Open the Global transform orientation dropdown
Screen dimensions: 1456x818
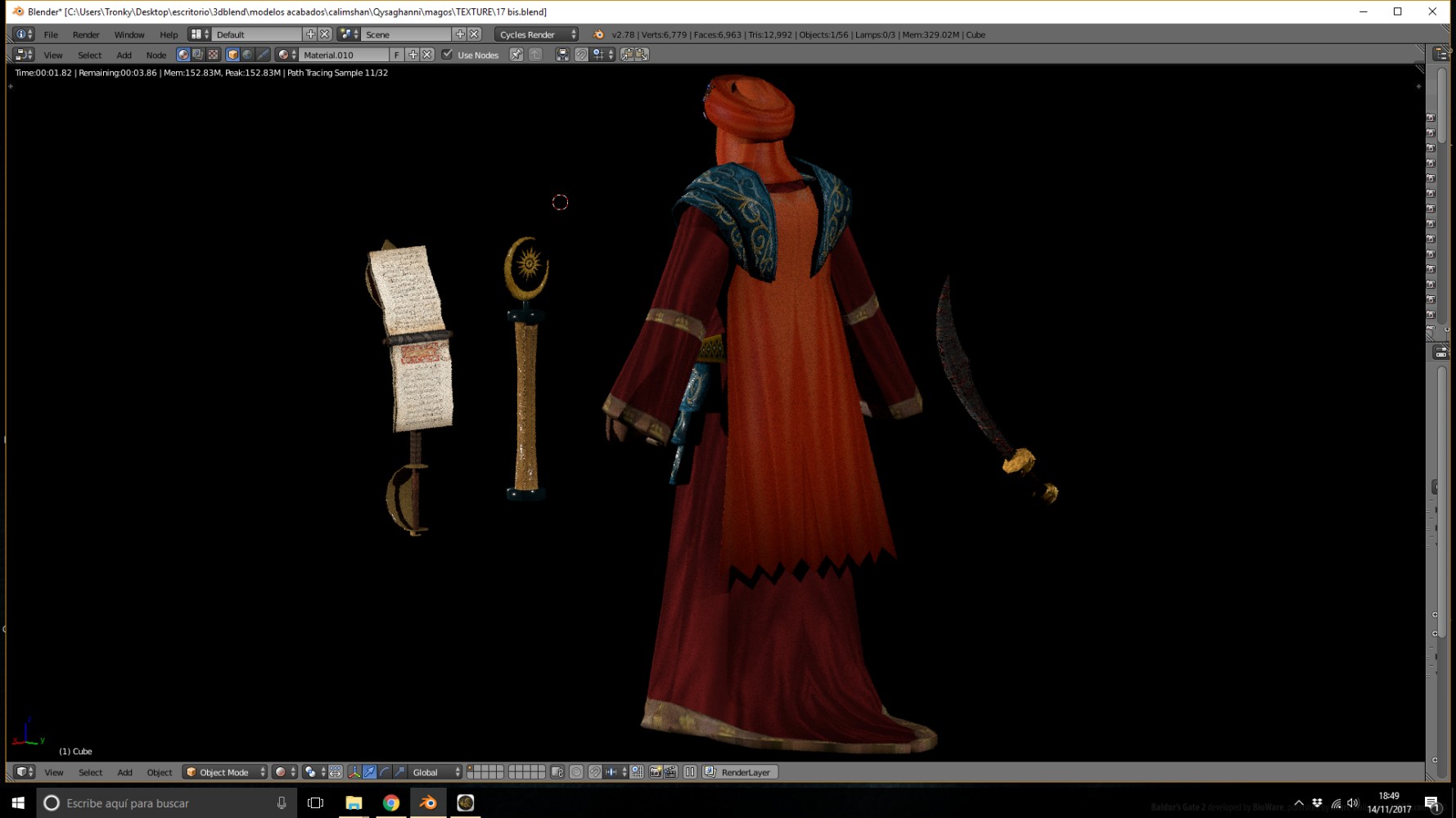pos(435,772)
